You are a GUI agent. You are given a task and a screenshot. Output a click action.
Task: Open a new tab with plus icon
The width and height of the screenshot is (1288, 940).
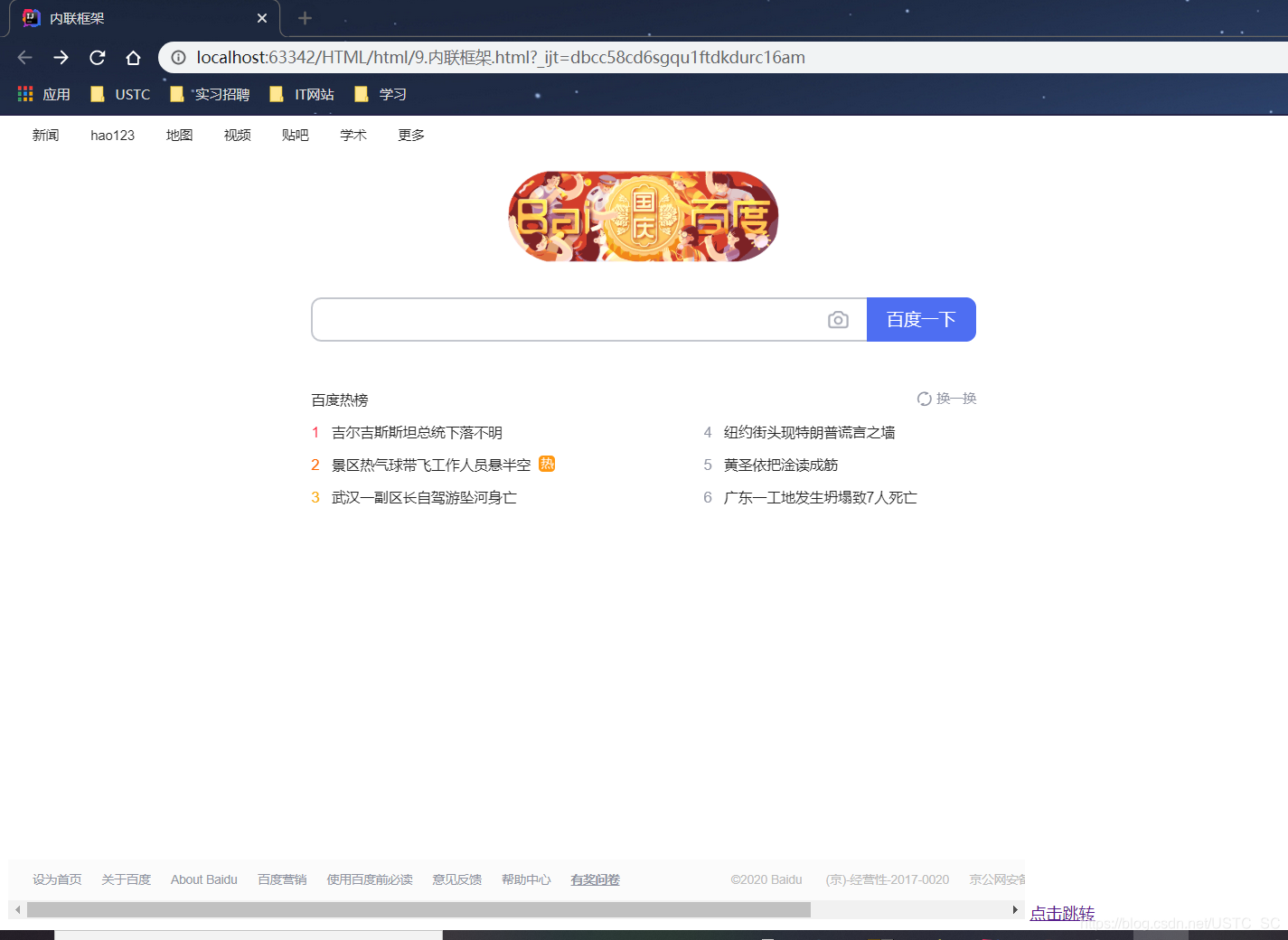[305, 18]
